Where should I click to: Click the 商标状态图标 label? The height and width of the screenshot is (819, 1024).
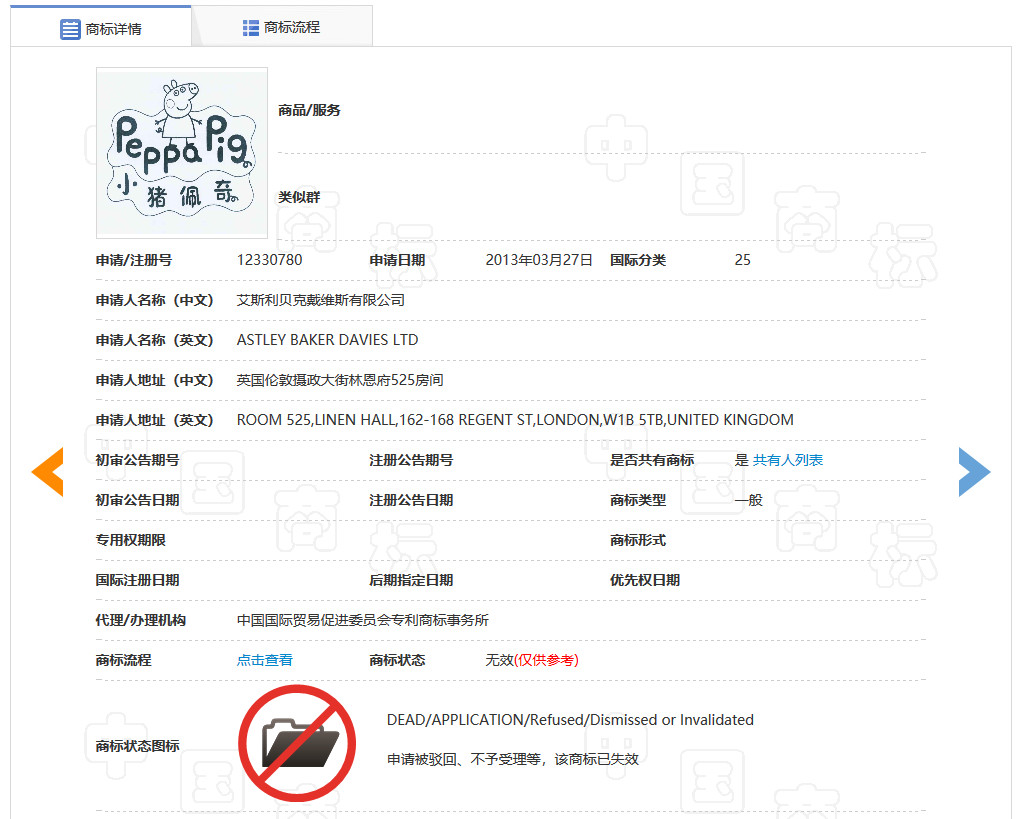tap(137, 746)
